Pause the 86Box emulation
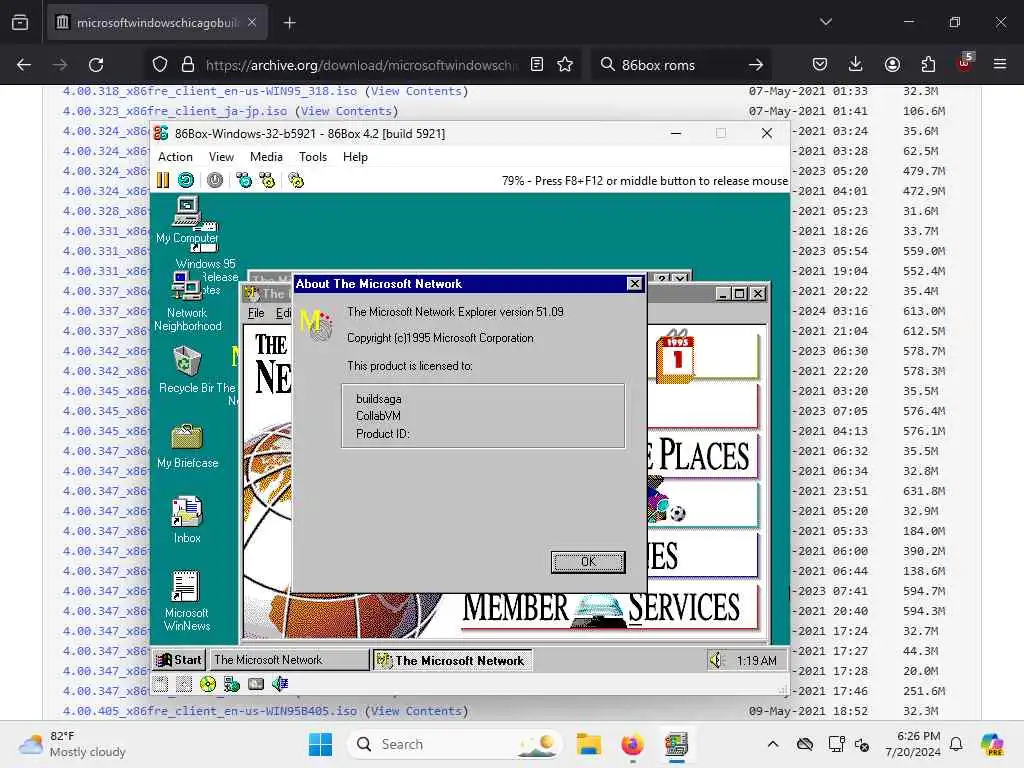1024x768 pixels. pos(163,180)
